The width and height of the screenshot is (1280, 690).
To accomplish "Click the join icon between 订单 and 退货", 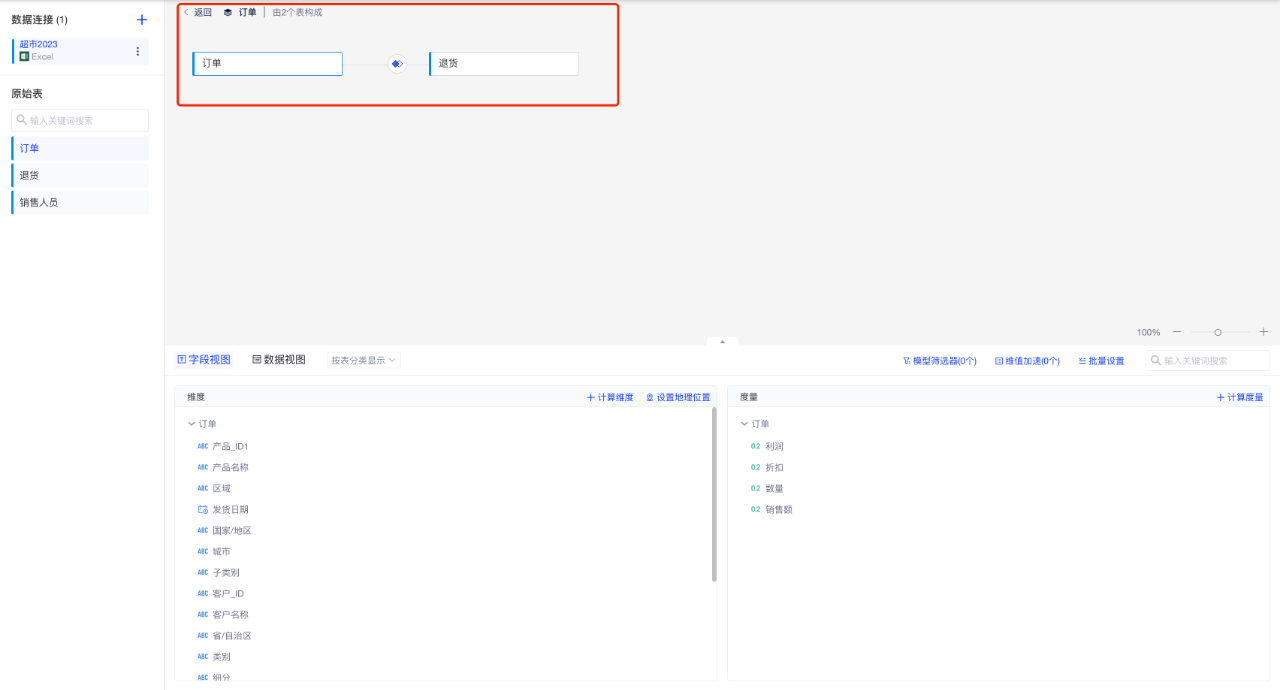I will [x=397, y=64].
